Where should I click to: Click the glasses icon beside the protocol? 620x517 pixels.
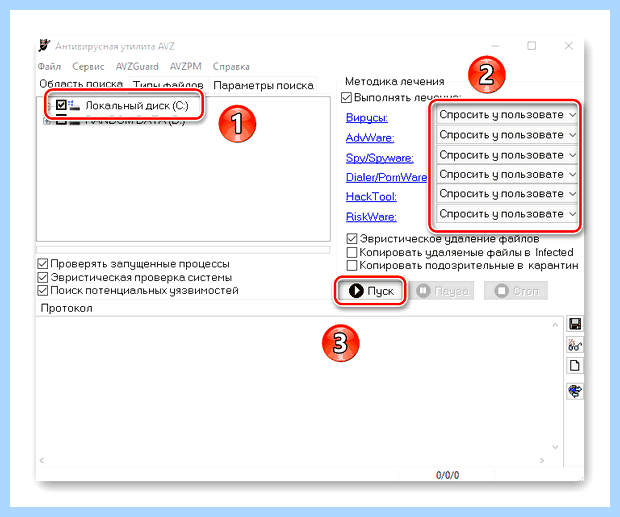(x=575, y=345)
